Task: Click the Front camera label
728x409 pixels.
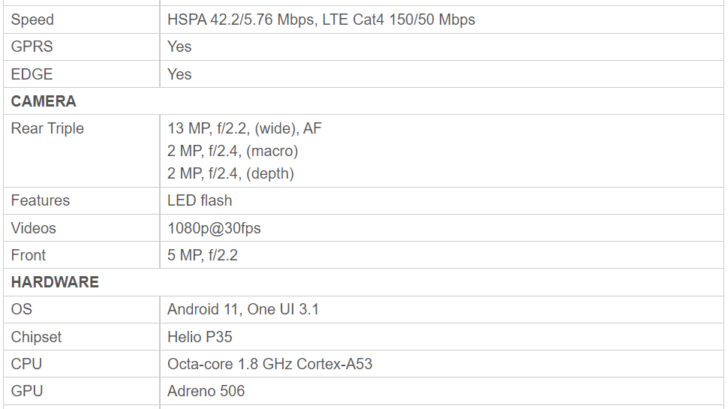Action: (28, 255)
